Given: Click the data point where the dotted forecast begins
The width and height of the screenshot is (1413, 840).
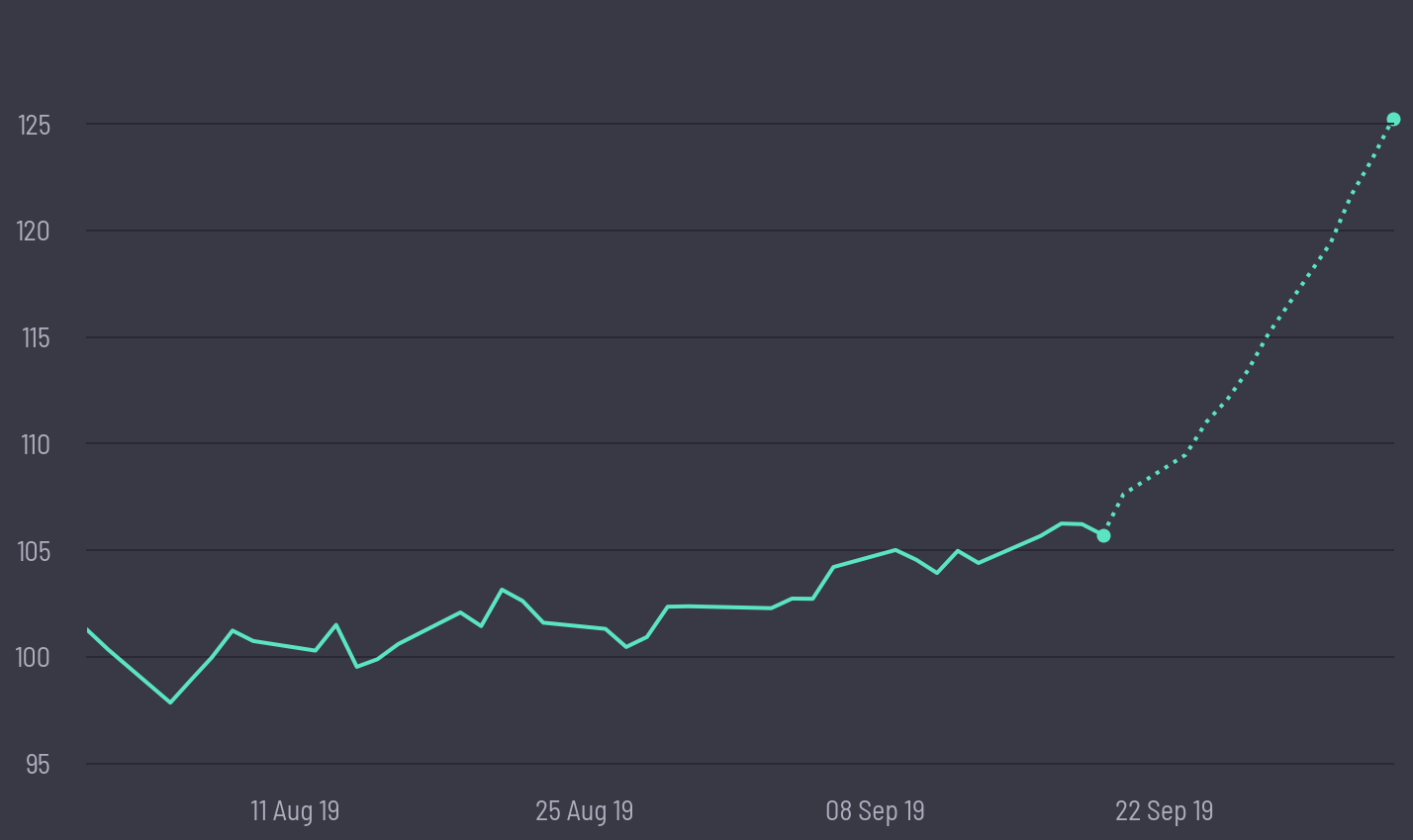Looking at the screenshot, I should point(1103,535).
